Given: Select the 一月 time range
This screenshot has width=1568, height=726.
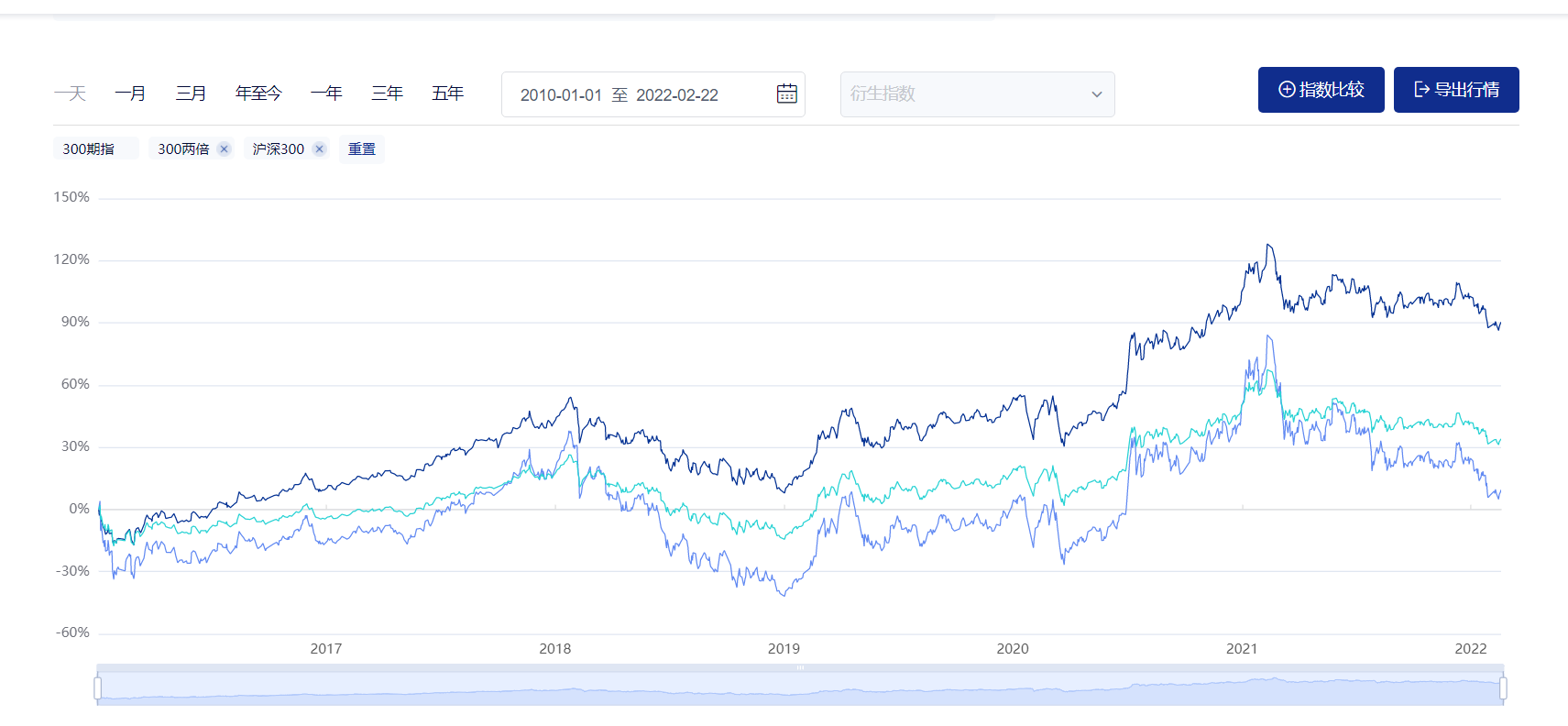Looking at the screenshot, I should (x=130, y=93).
